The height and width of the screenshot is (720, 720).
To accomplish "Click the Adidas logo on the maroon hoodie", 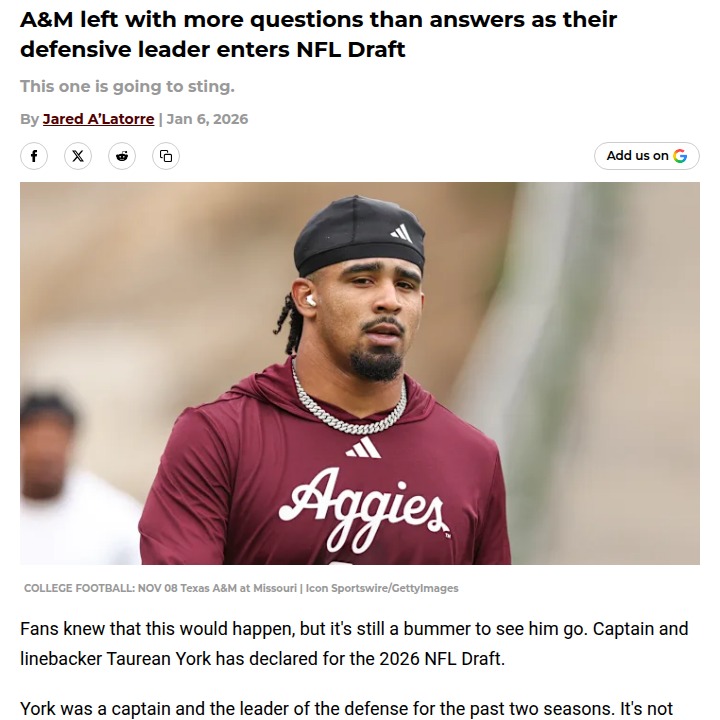I will 362,447.
